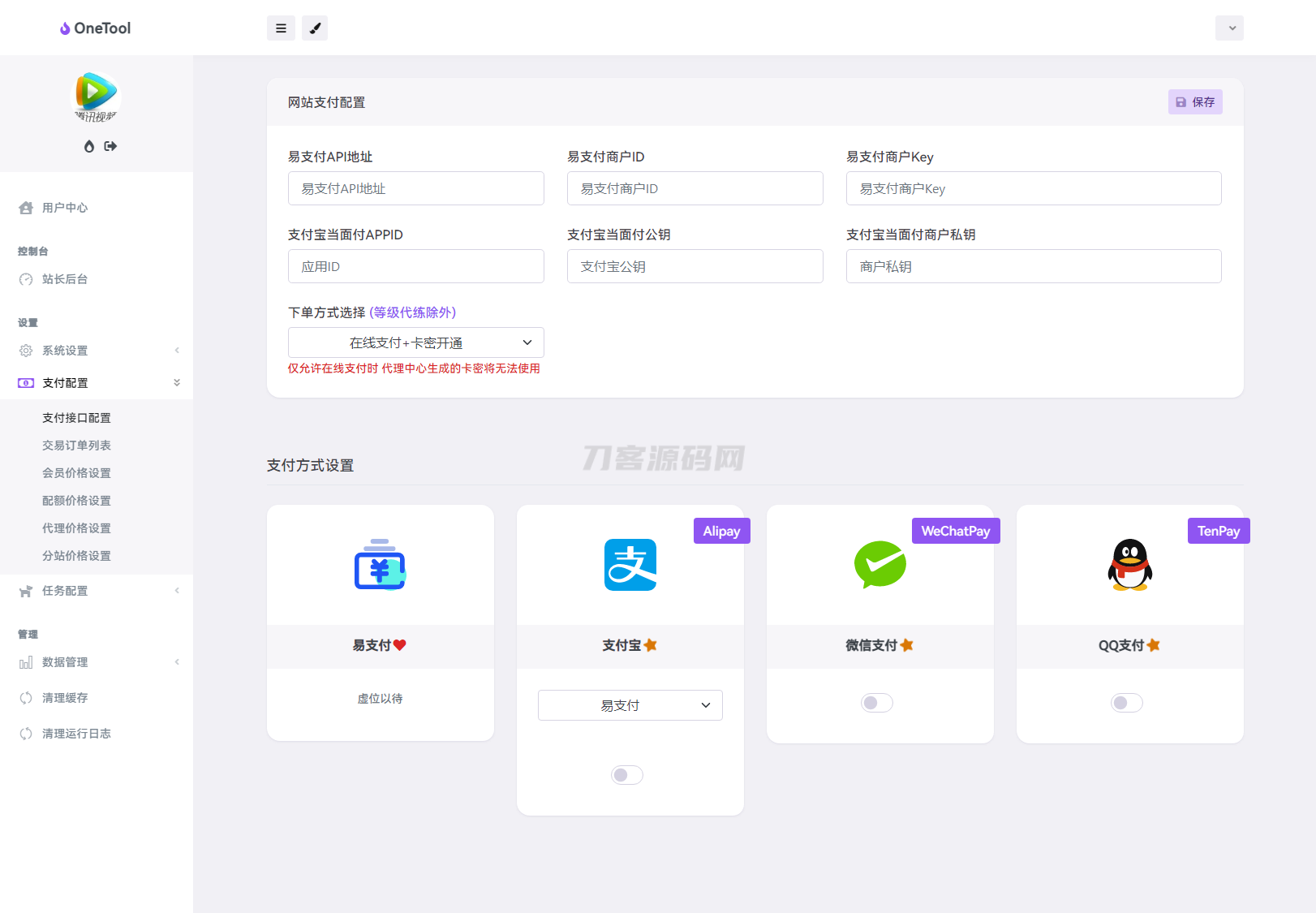Image resolution: width=1316 pixels, height=913 pixels.
Task: Enable the 微信支付 toggle switch
Action: (x=876, y=703)
